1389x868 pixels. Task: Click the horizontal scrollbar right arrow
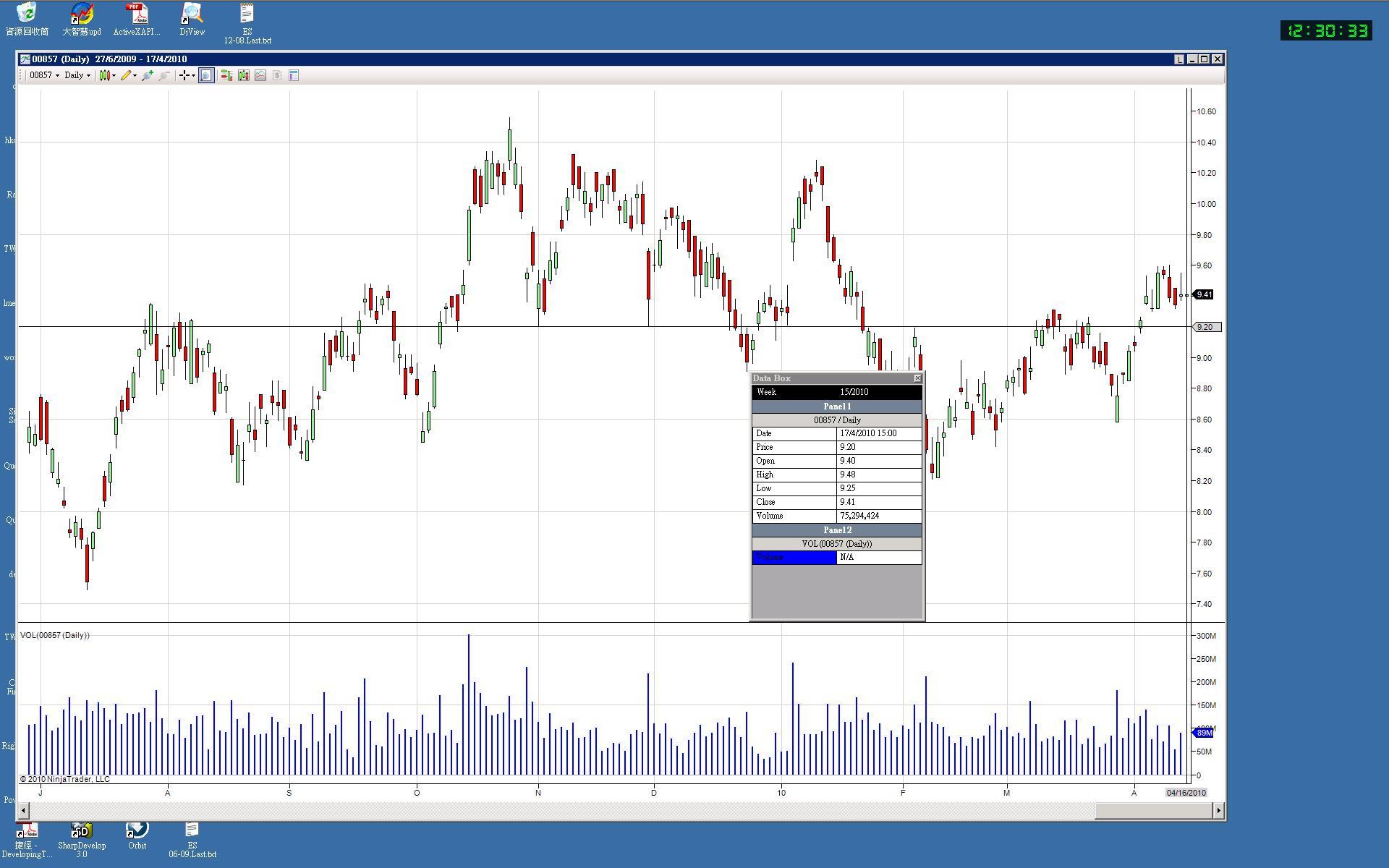(1219, 811)
